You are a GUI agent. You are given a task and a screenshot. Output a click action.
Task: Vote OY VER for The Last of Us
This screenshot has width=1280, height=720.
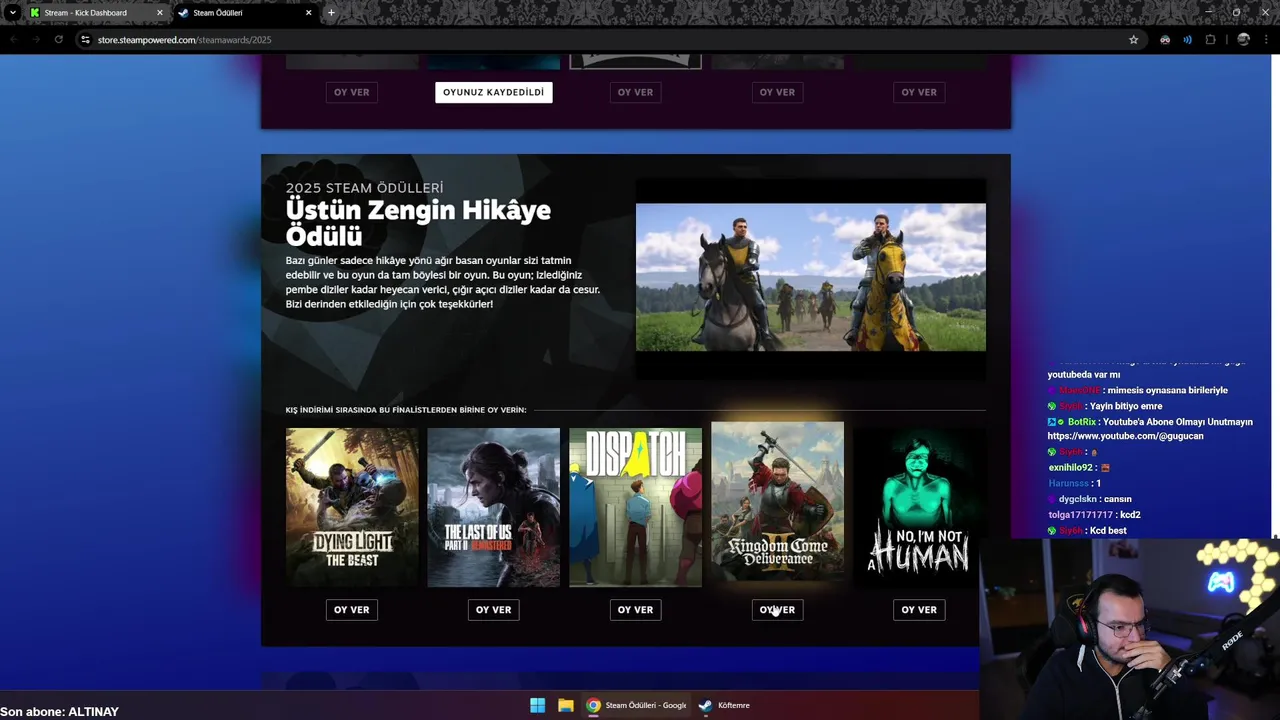[493, 610]
